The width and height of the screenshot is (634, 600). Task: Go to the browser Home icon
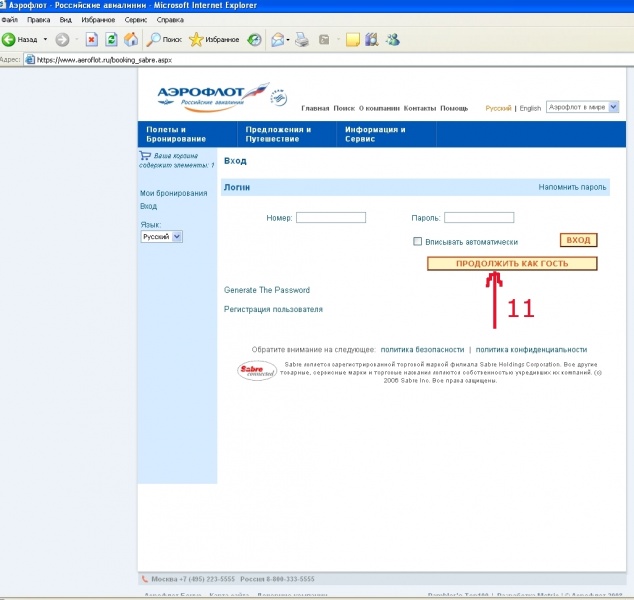click(x=131, y=40)
